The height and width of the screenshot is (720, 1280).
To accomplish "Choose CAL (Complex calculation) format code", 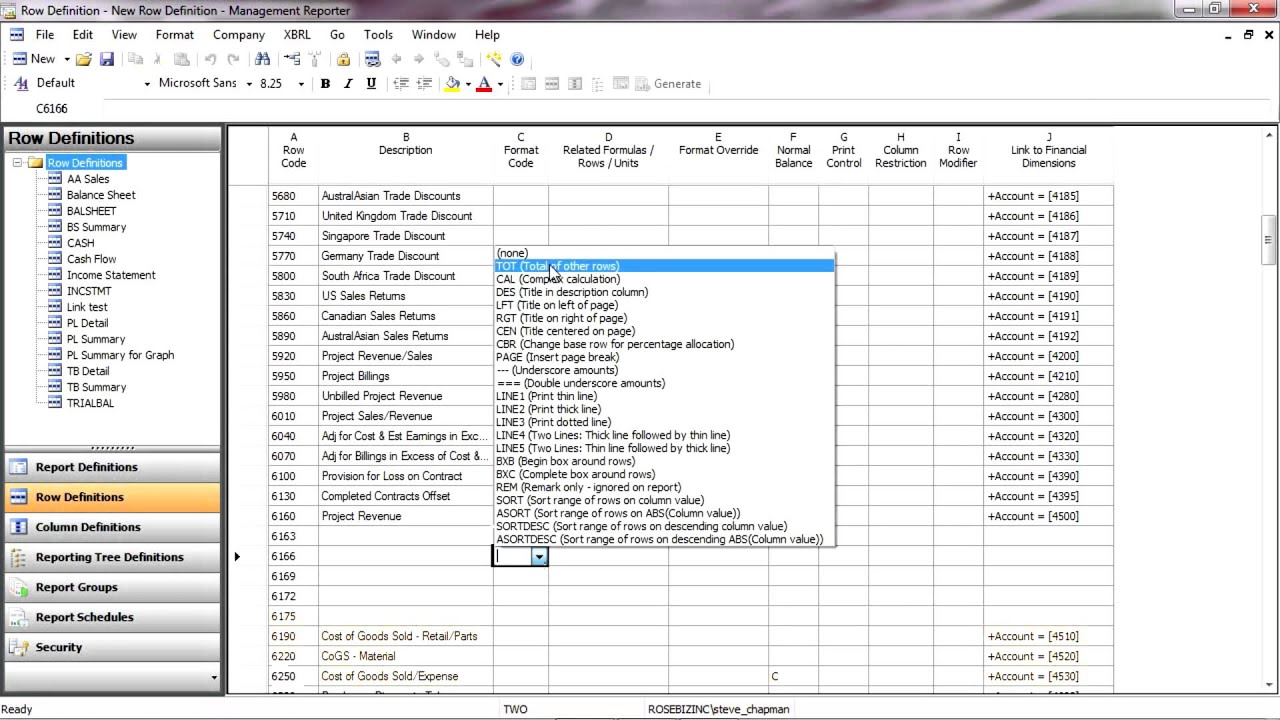I will point(664,279).
